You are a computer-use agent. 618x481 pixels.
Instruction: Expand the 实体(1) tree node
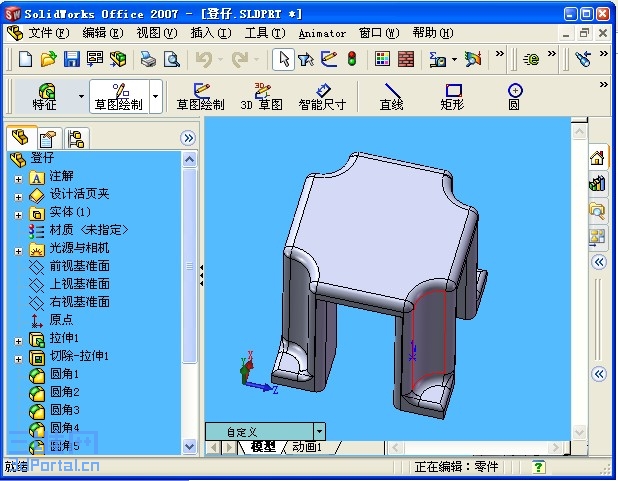[18, 215]
